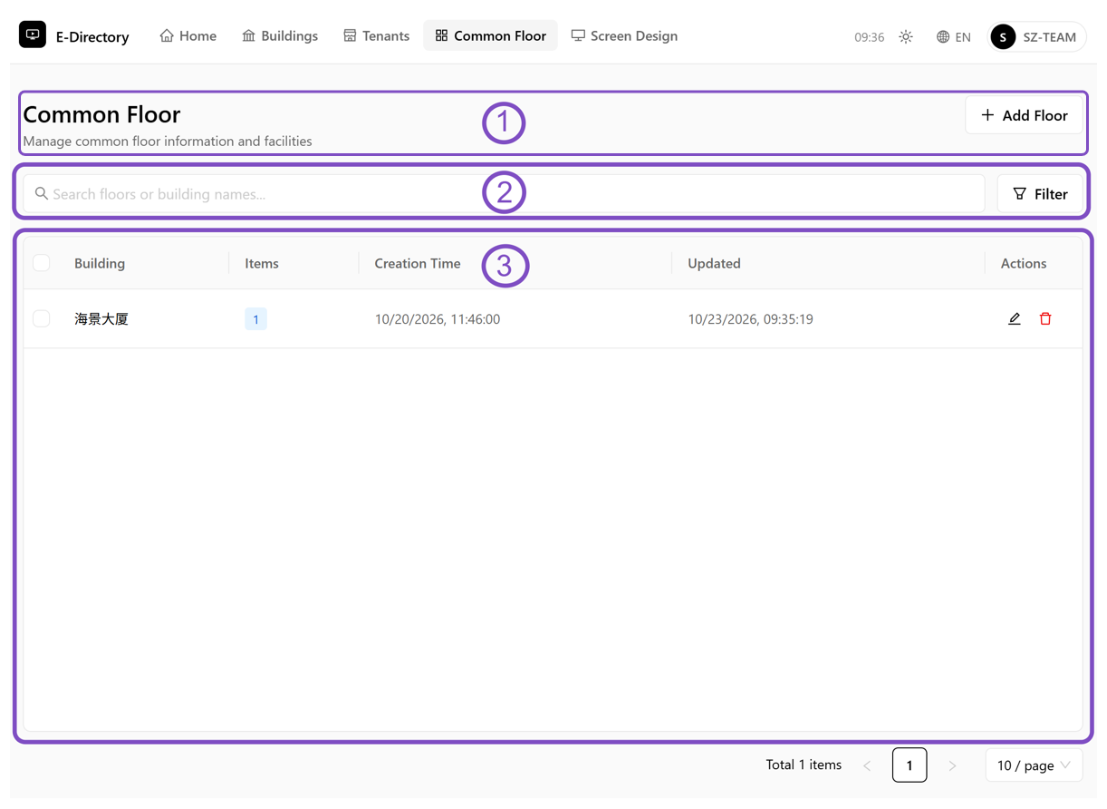Go to previous page arrow
The height and width of the screenshot is (809, 1107).
(867, 765)
